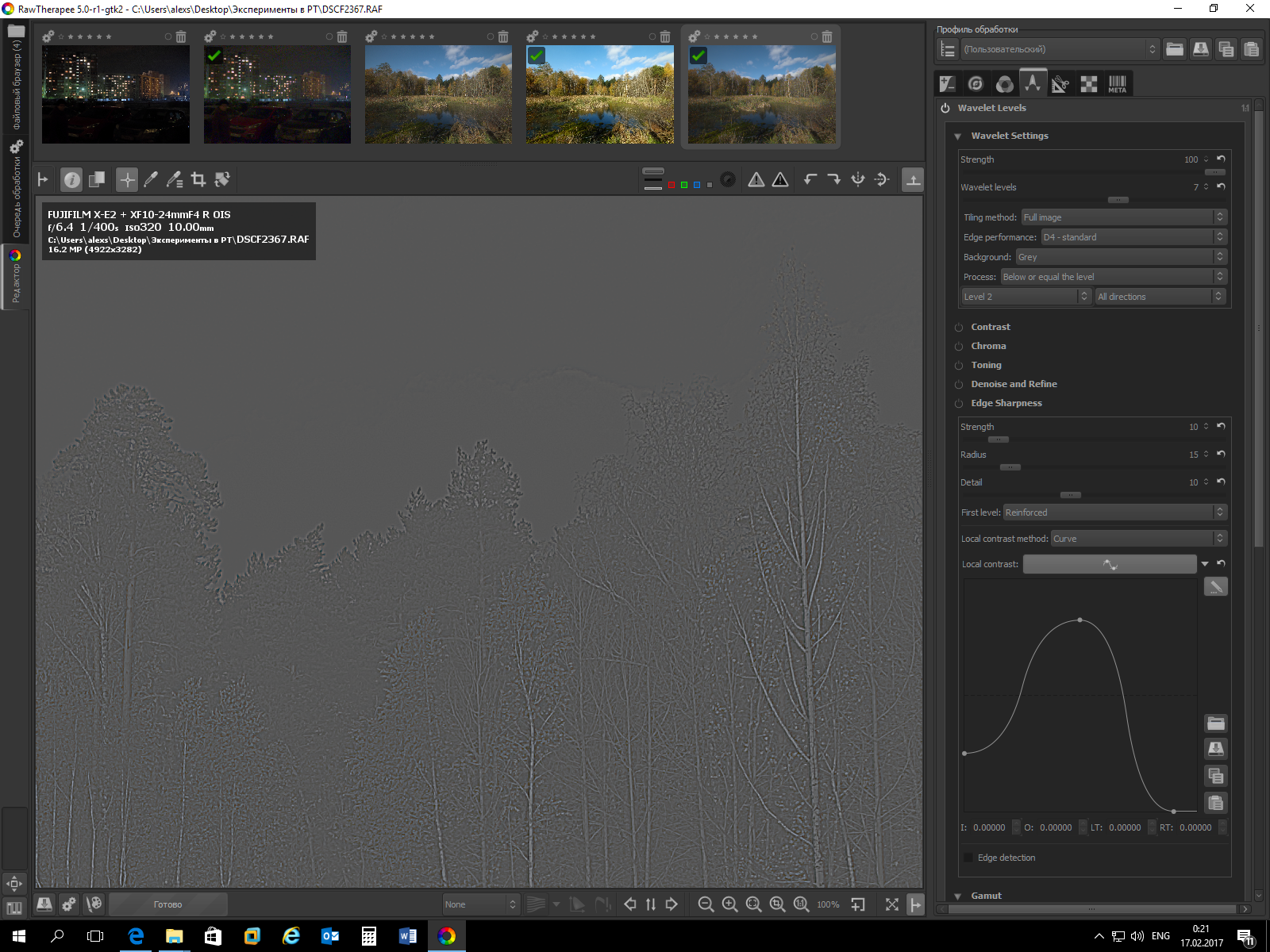Zoom in on the preview

pos(729,904)
